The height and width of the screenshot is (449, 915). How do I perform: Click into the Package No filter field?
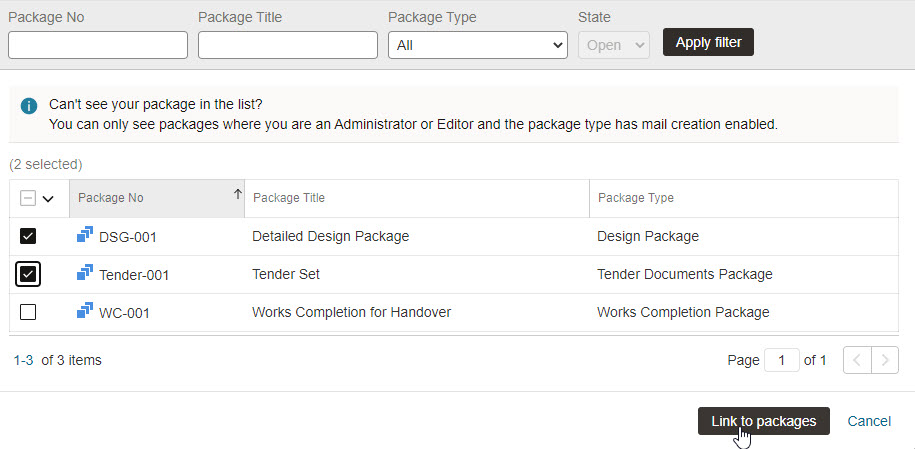click(98, 45)
